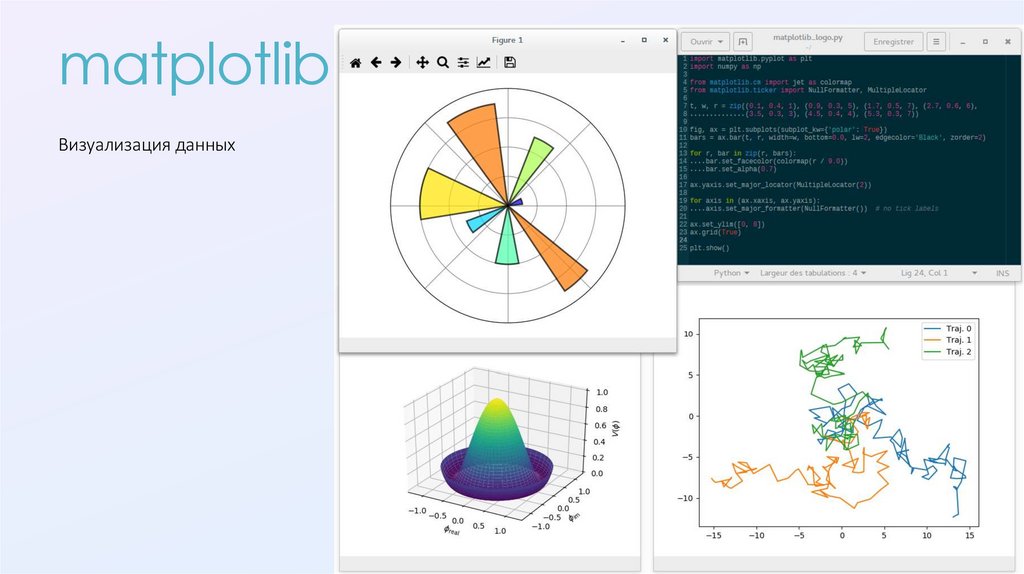The image size is (1024, 574).
Task: Save the figure with the floppy icon
Action: 510,63
